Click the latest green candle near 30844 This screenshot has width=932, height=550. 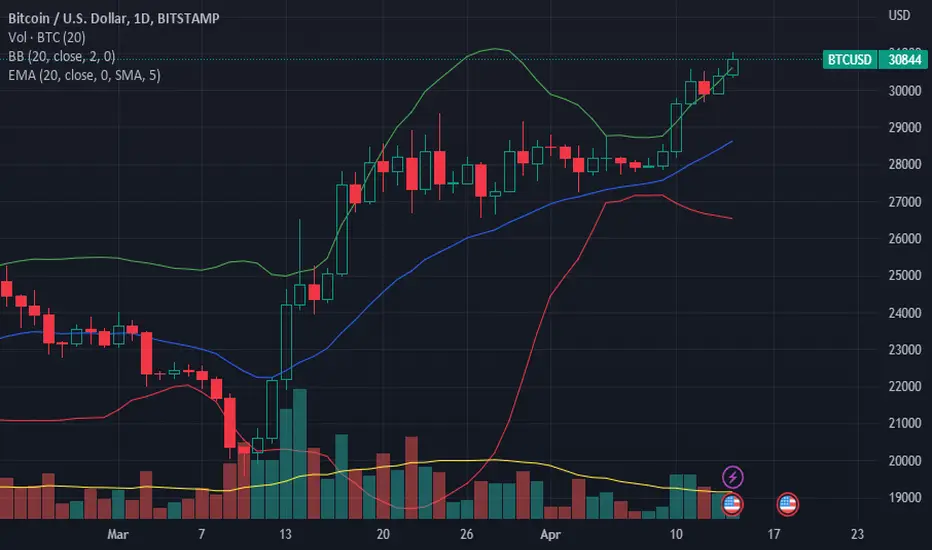click(x=733, y=67)
